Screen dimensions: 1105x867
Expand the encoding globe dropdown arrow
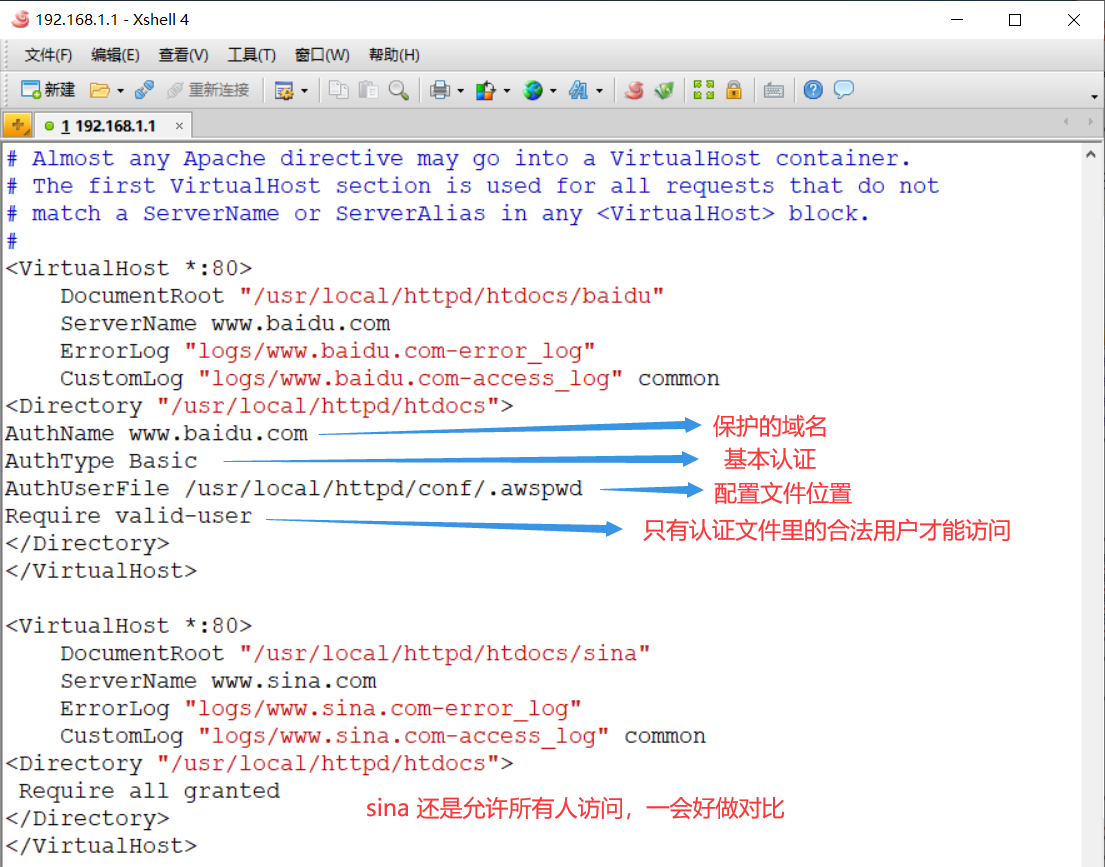[553, 91]
